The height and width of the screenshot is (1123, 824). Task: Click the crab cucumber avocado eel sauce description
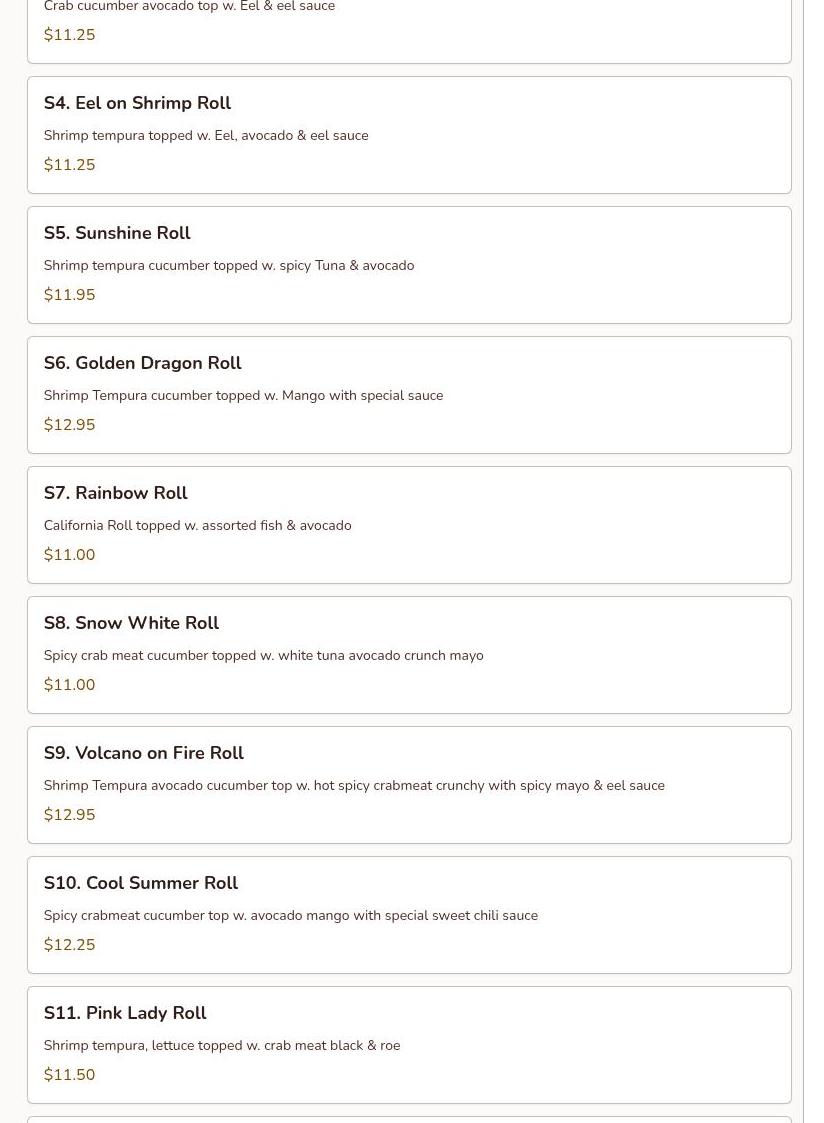click(189, 7)
